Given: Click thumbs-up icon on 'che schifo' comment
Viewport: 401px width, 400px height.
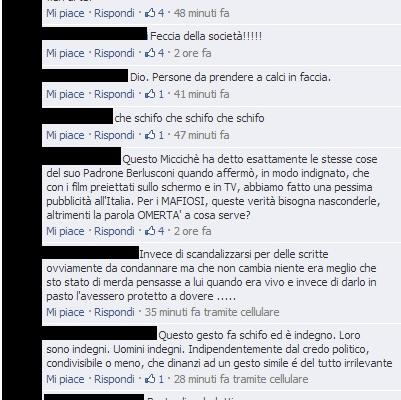Looking at the screenshot, I should click(150, 135).
